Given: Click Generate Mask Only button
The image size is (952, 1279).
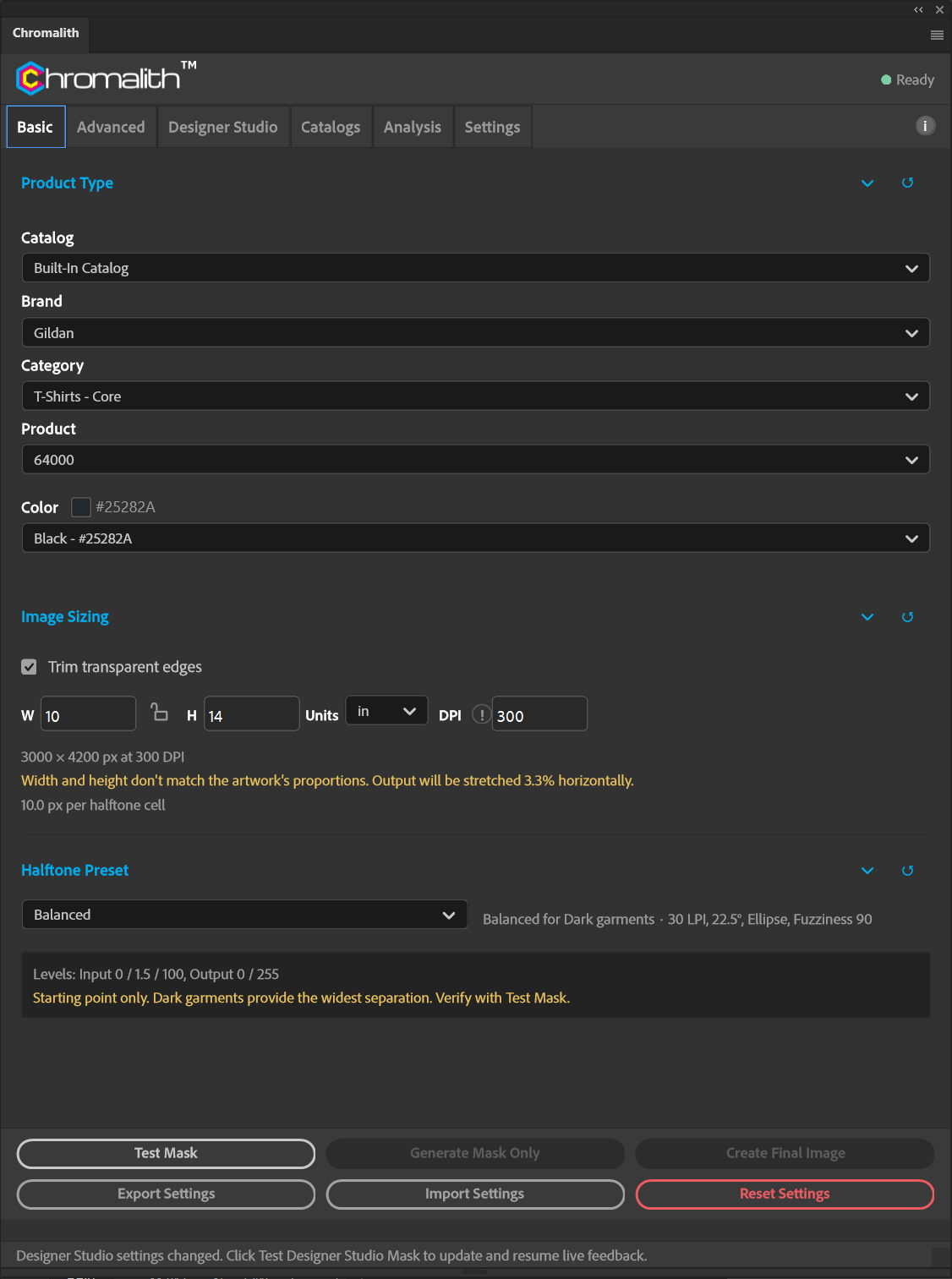Looking at the screenshot, I should pyautogui.click(x=475, y=1153).
